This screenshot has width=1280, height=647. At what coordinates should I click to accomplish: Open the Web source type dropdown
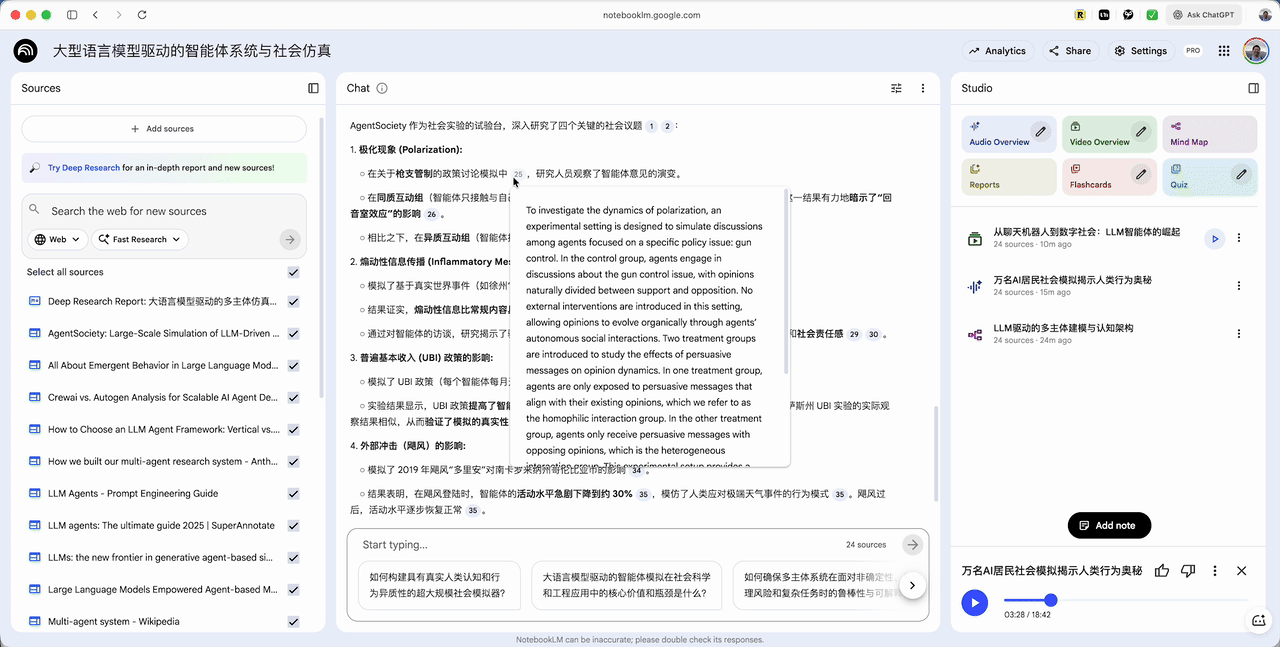pyautogui.click(x=57, y=239)
